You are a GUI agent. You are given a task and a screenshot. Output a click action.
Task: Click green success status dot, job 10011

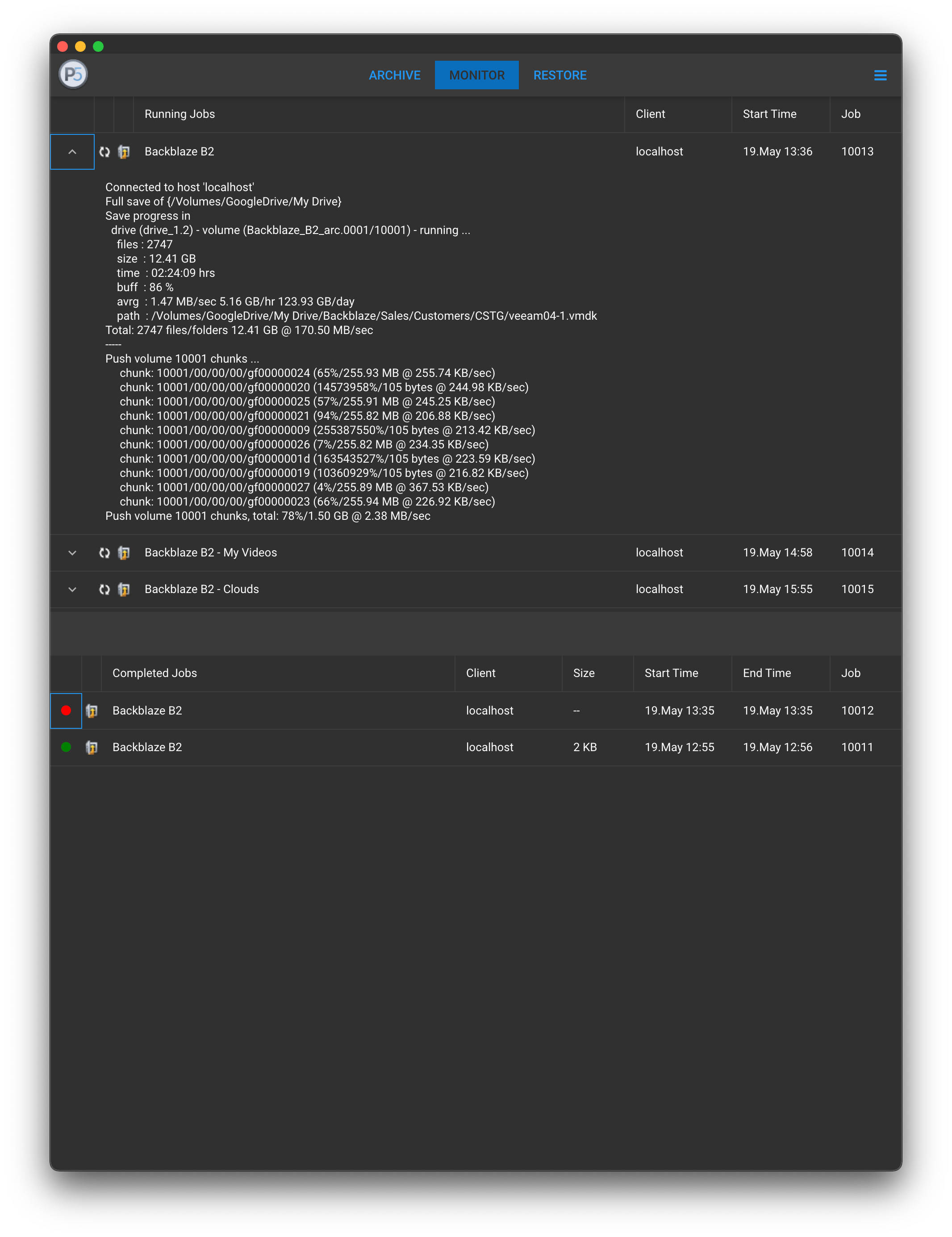66,747
